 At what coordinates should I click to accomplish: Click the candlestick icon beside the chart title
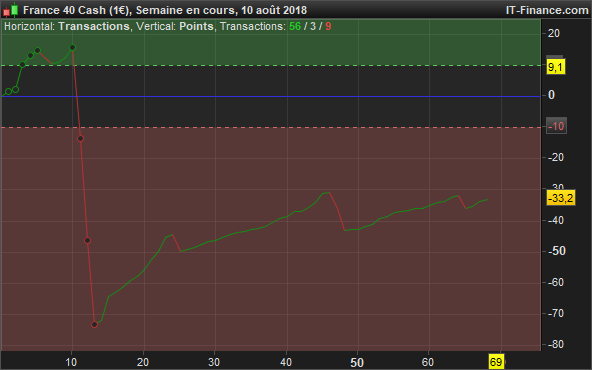[x=11, y=10]
